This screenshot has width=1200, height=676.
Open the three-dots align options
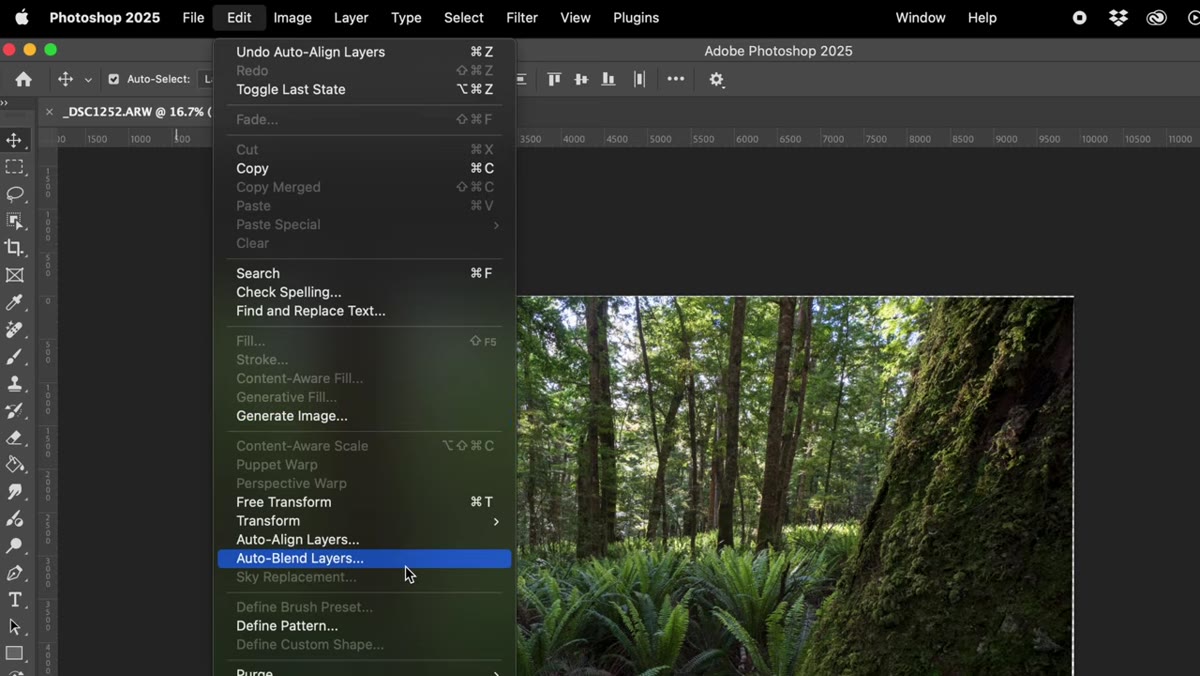click(676, 79)
